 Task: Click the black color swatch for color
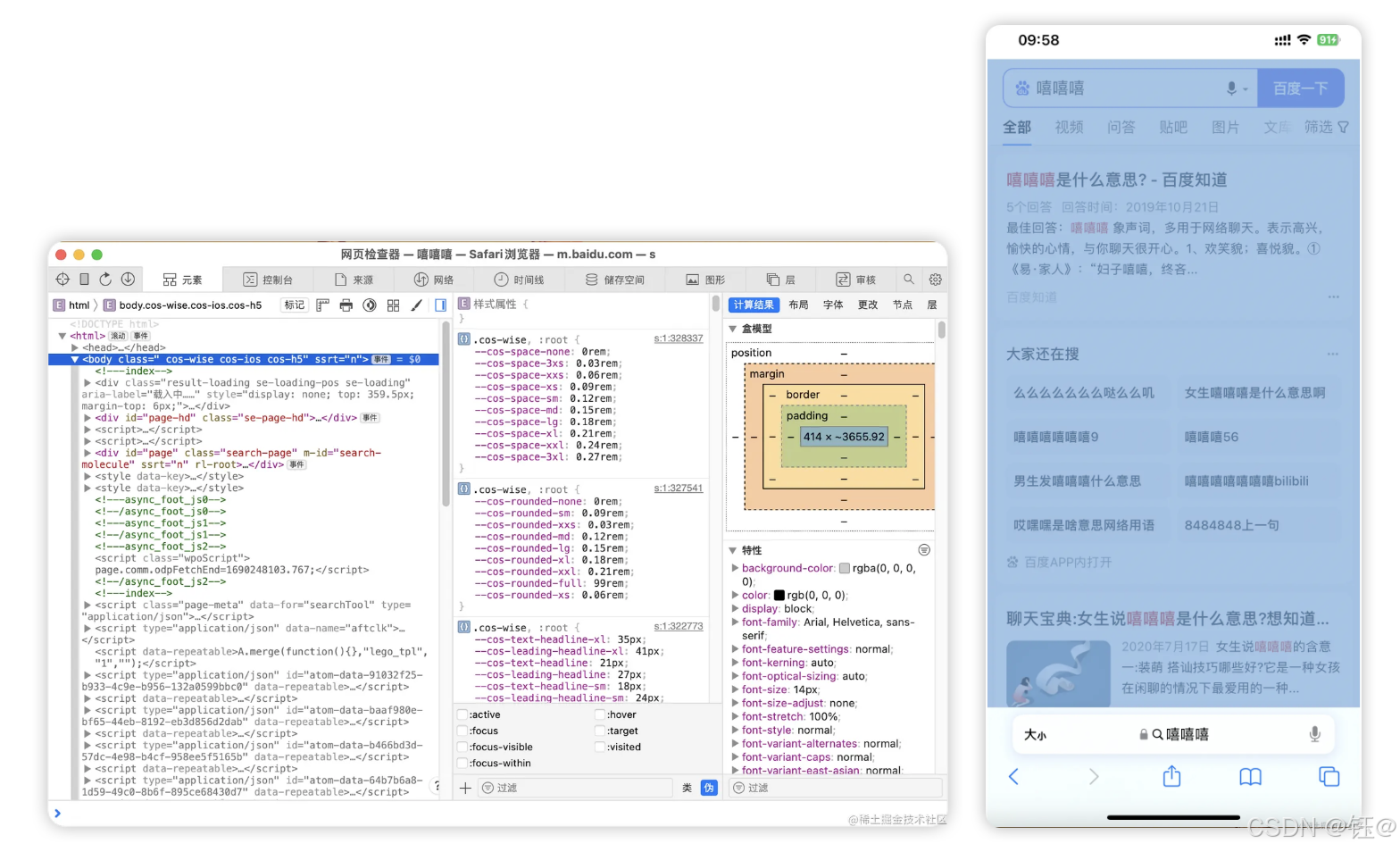tap(779, 595)
